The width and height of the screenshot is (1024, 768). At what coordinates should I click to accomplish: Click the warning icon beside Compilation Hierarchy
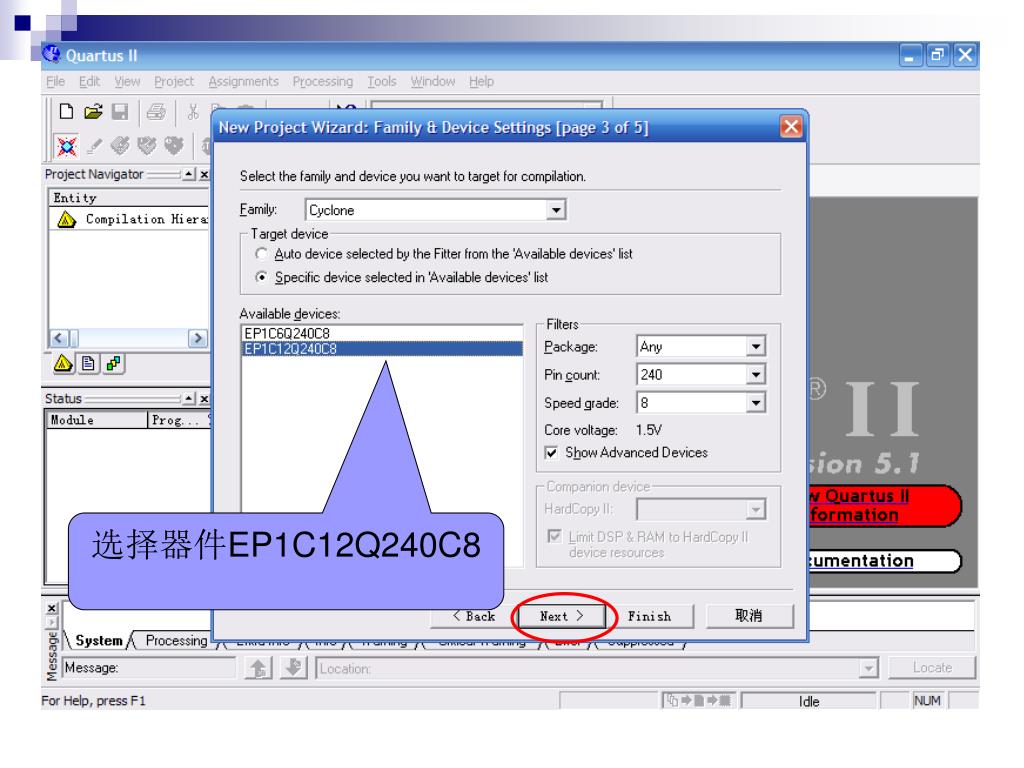pos(66,219)
